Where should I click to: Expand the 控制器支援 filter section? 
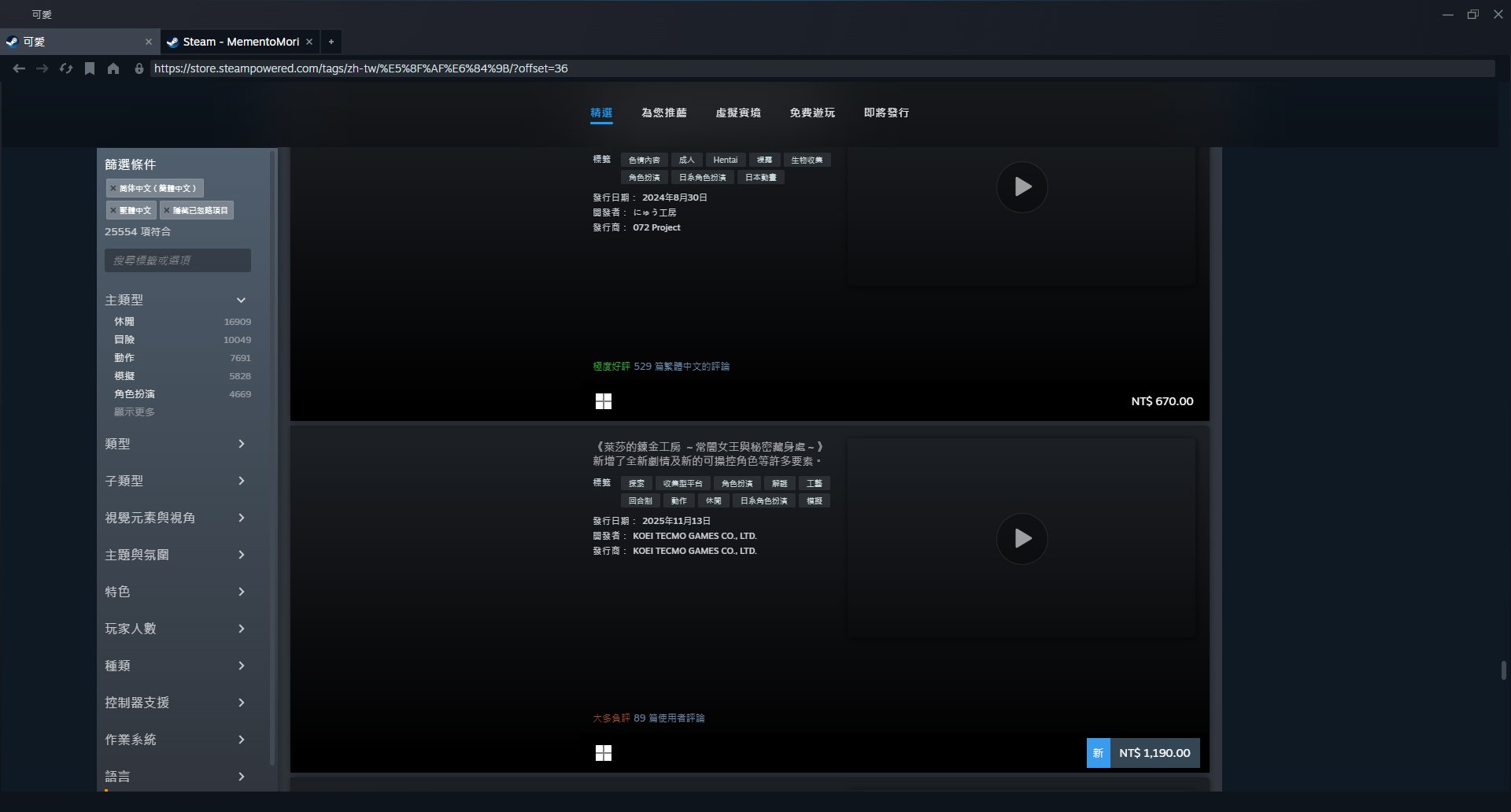[x=241, y=703]
